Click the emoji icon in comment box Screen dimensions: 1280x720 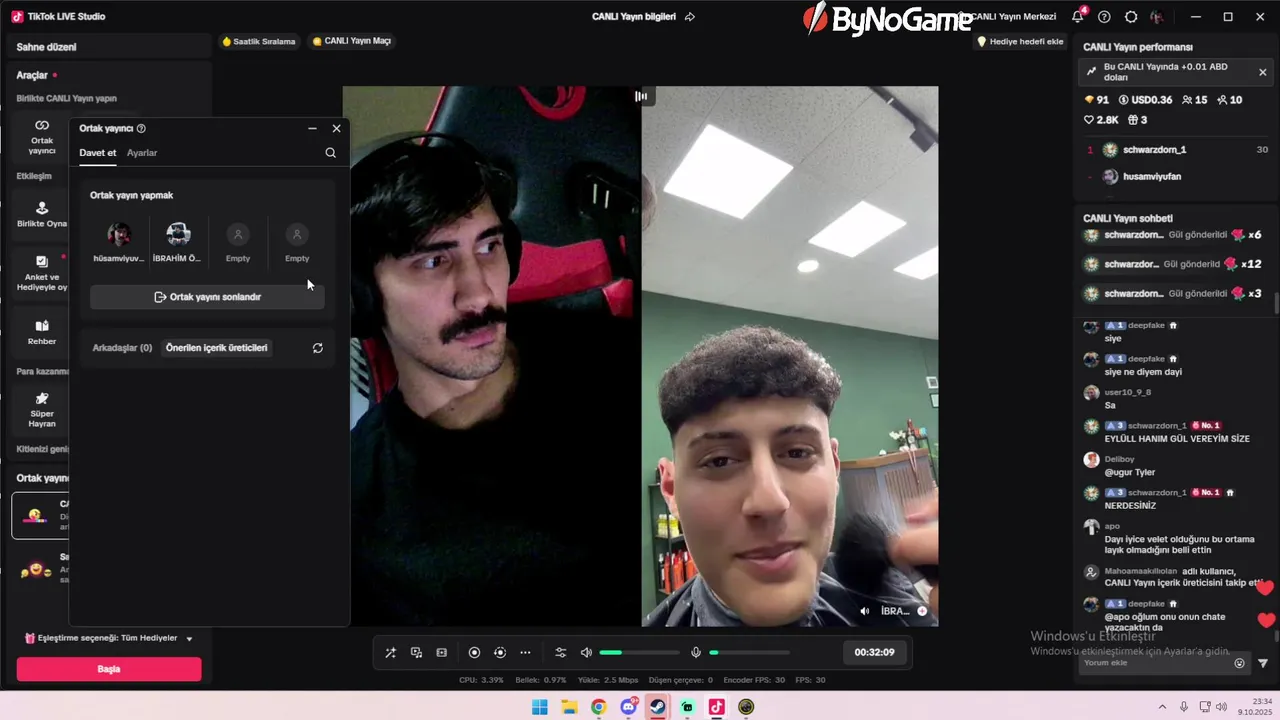click(1239, 663)
